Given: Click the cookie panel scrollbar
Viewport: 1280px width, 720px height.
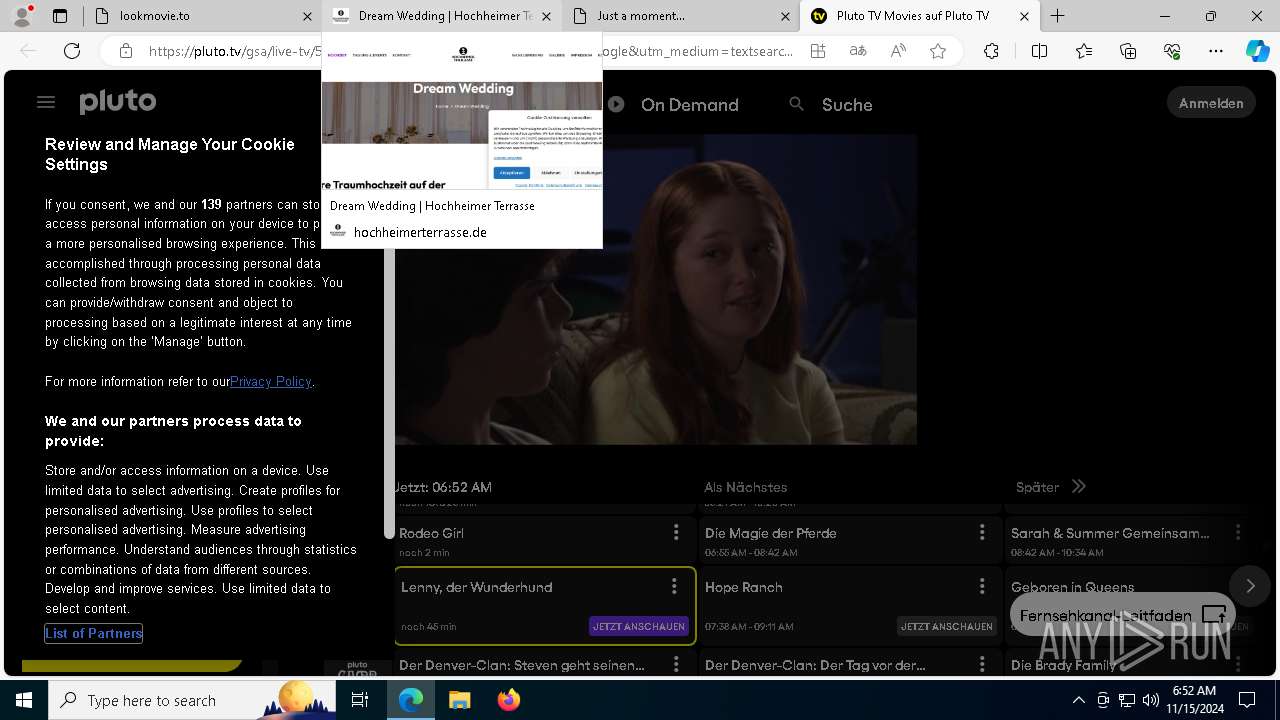Looking at the screenshot, I should [390, 394].
